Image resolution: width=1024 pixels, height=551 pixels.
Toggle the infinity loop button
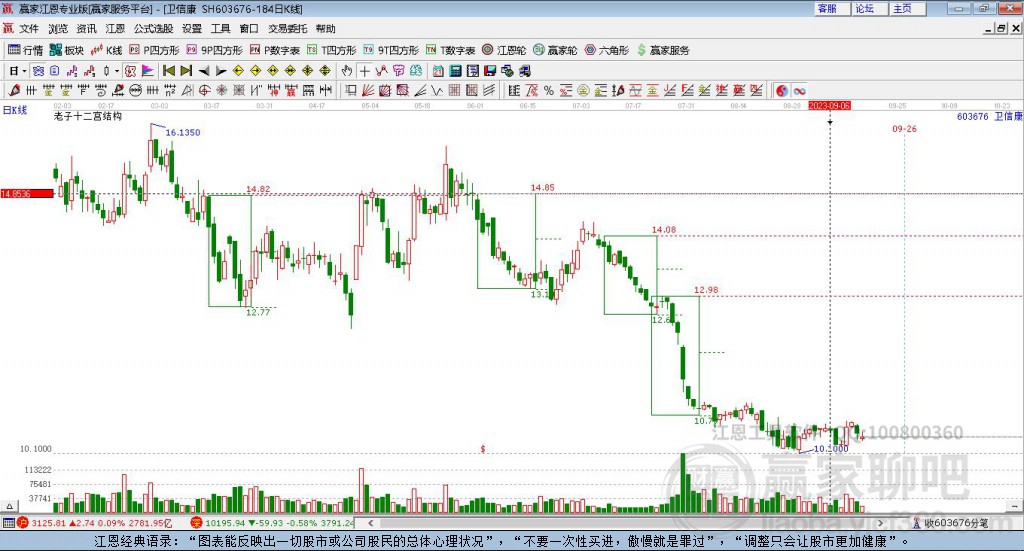[x=799, y=91]
